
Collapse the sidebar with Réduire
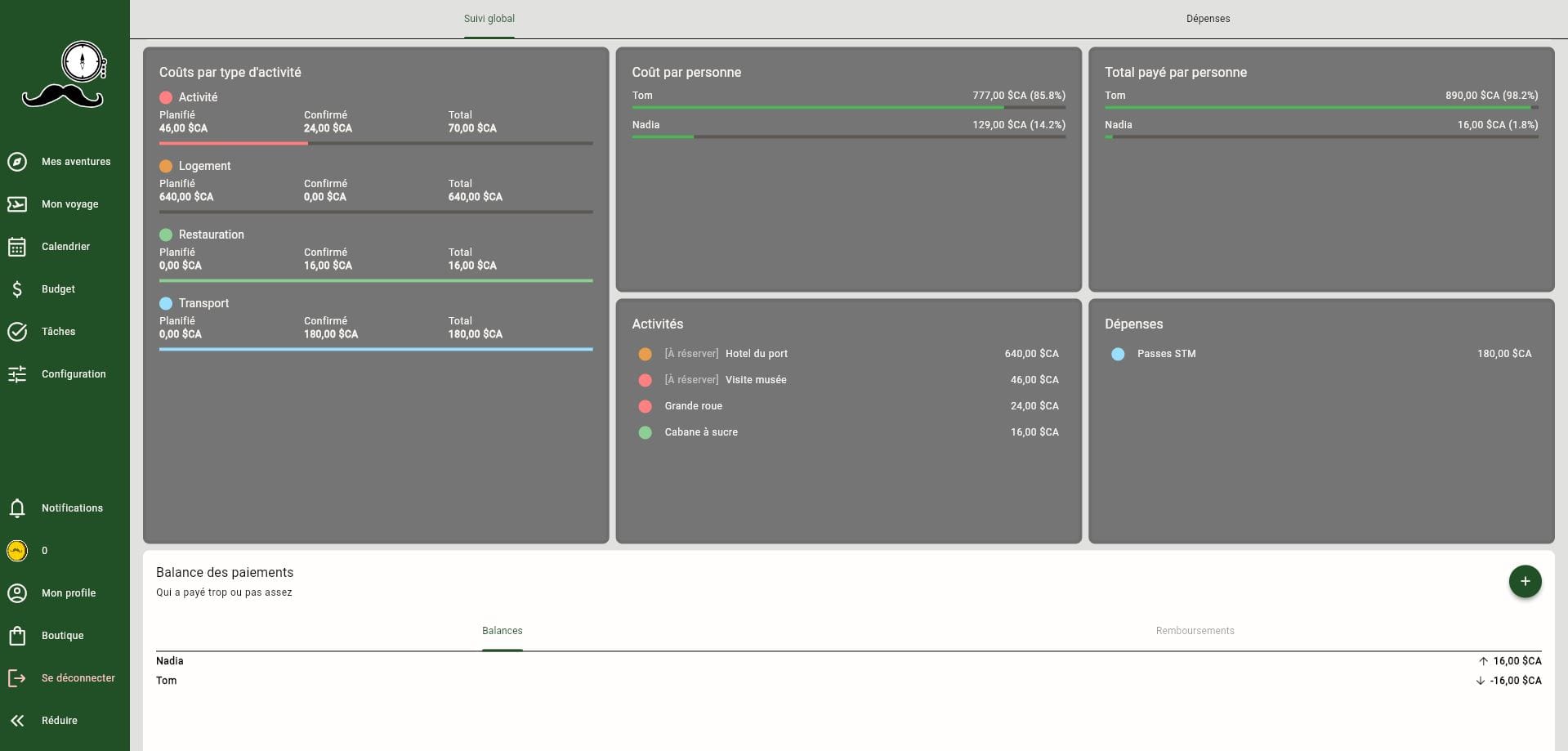click(x=17, y=721)
